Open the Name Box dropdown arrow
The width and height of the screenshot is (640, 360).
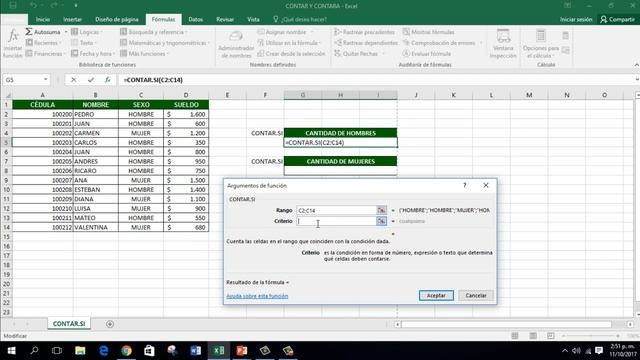pyautogui.click(x=46, y=80)
